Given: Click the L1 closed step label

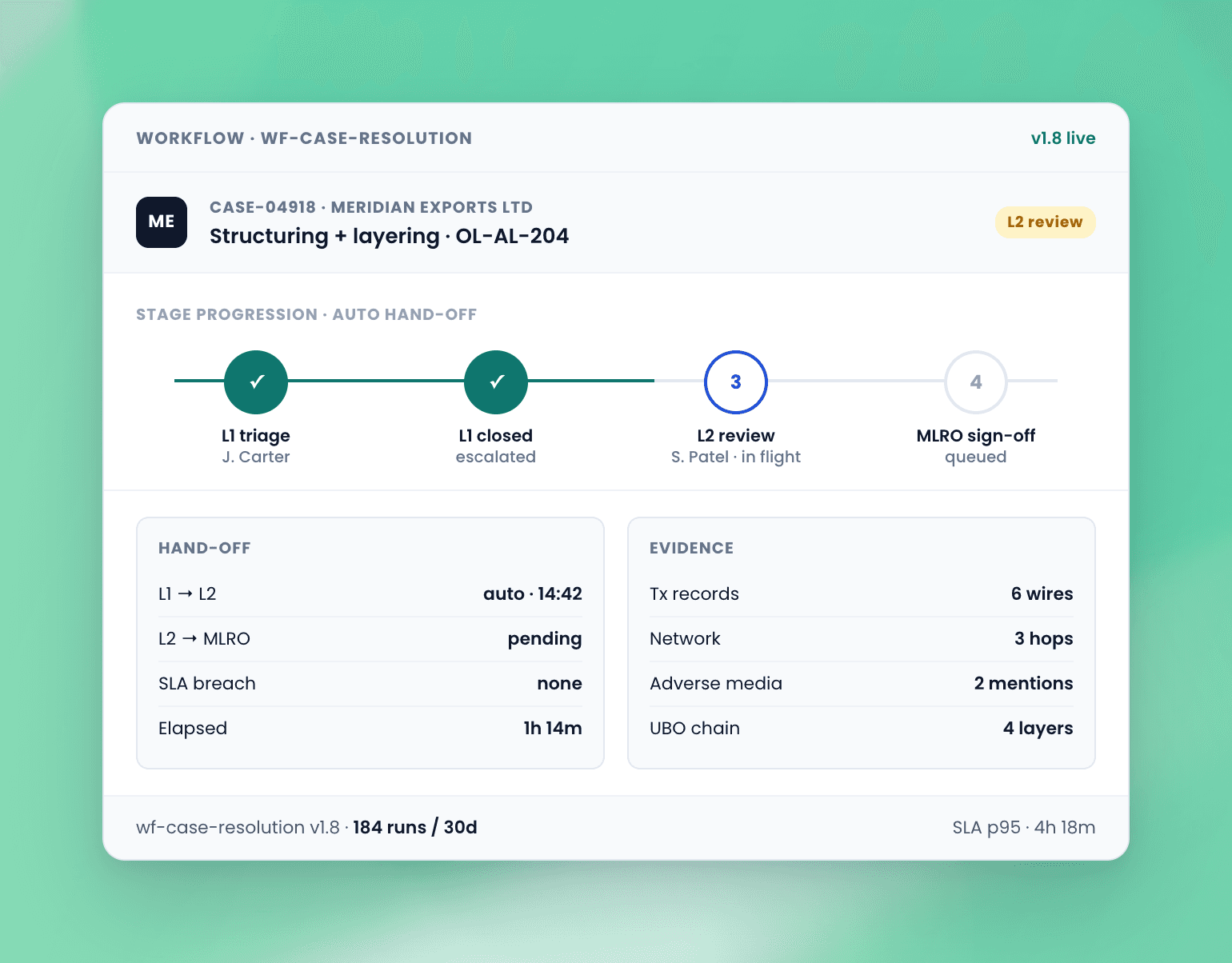Looking at the screenshot, I should tap(496, 436).
